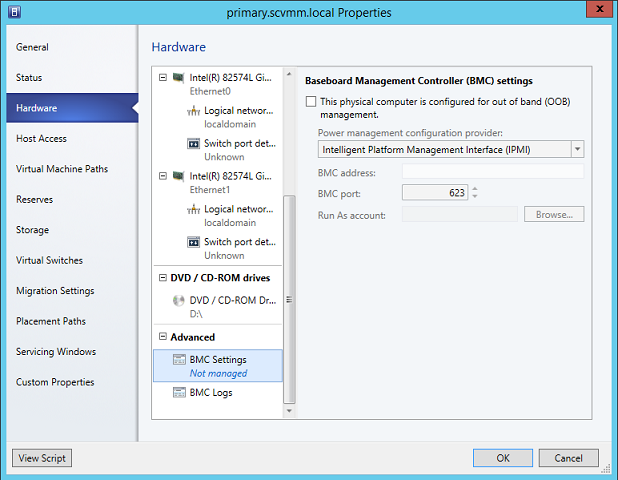
Task: Collapse the Ethernet0 adapter node
Action: 164,78
